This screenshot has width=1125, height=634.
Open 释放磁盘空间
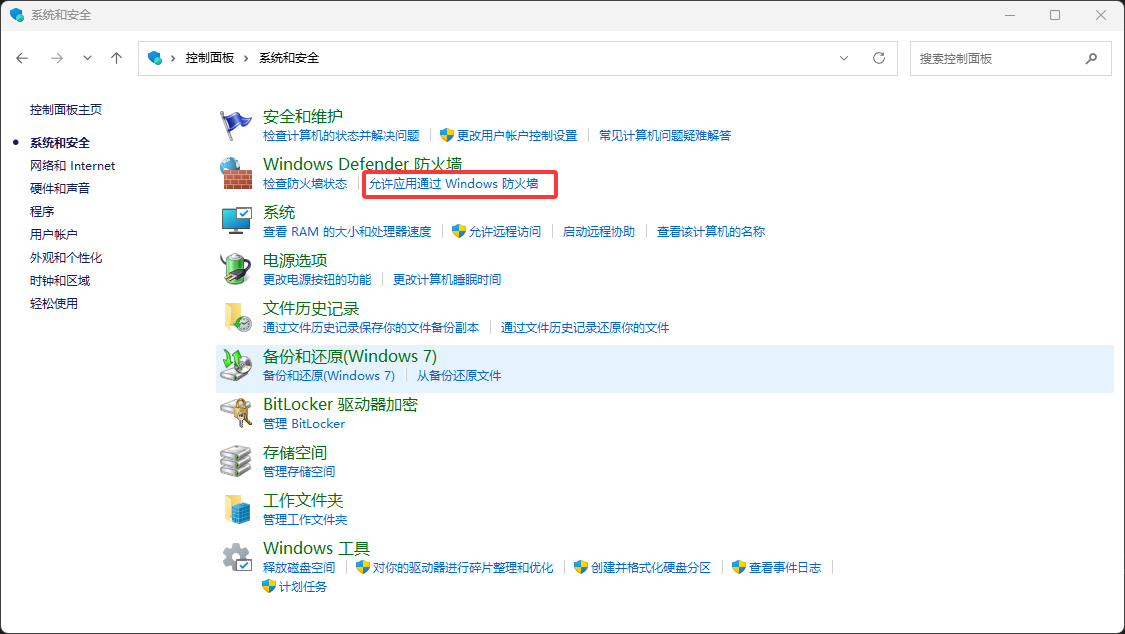[299, 568]
